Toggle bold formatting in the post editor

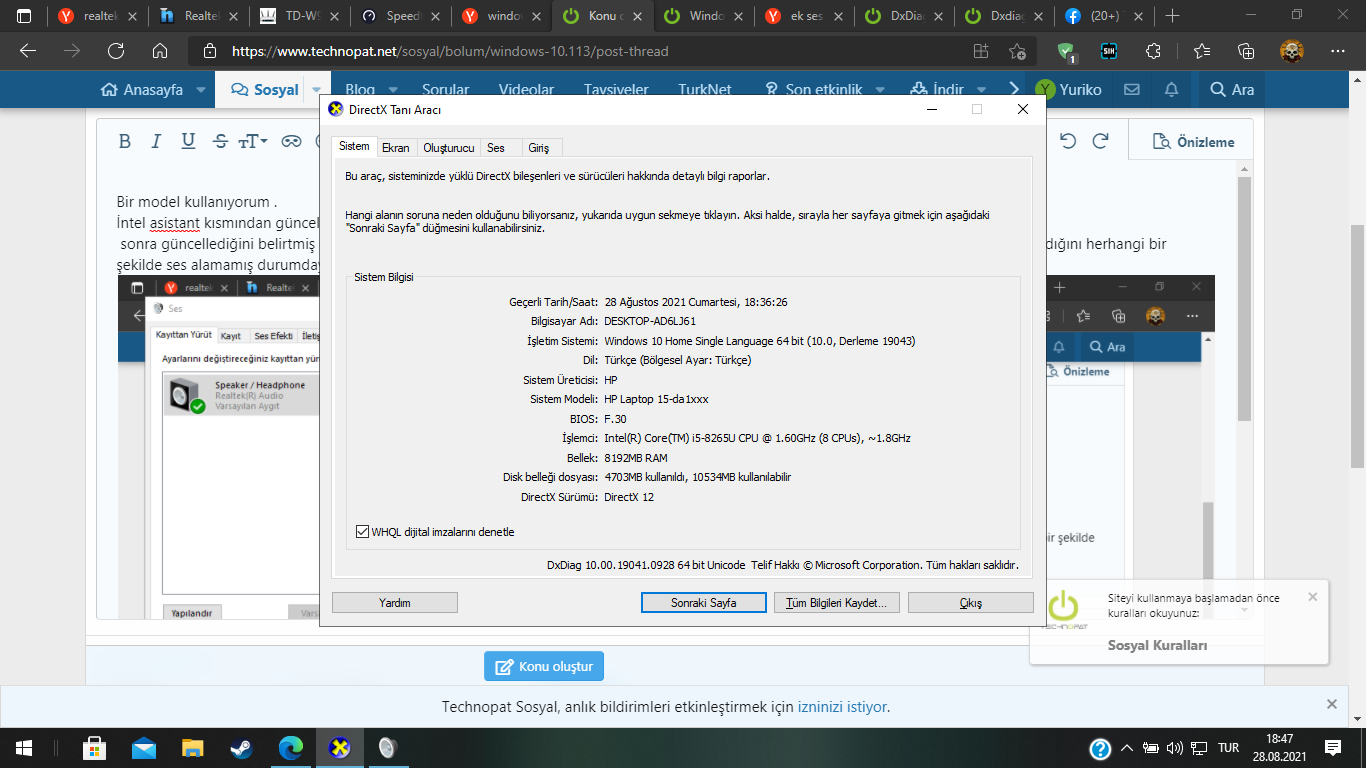click(125, 142)
